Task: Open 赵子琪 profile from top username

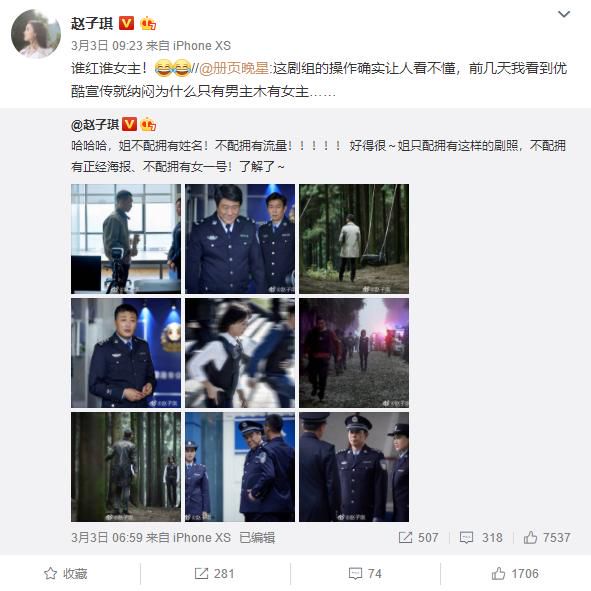Action: (92, 23)
